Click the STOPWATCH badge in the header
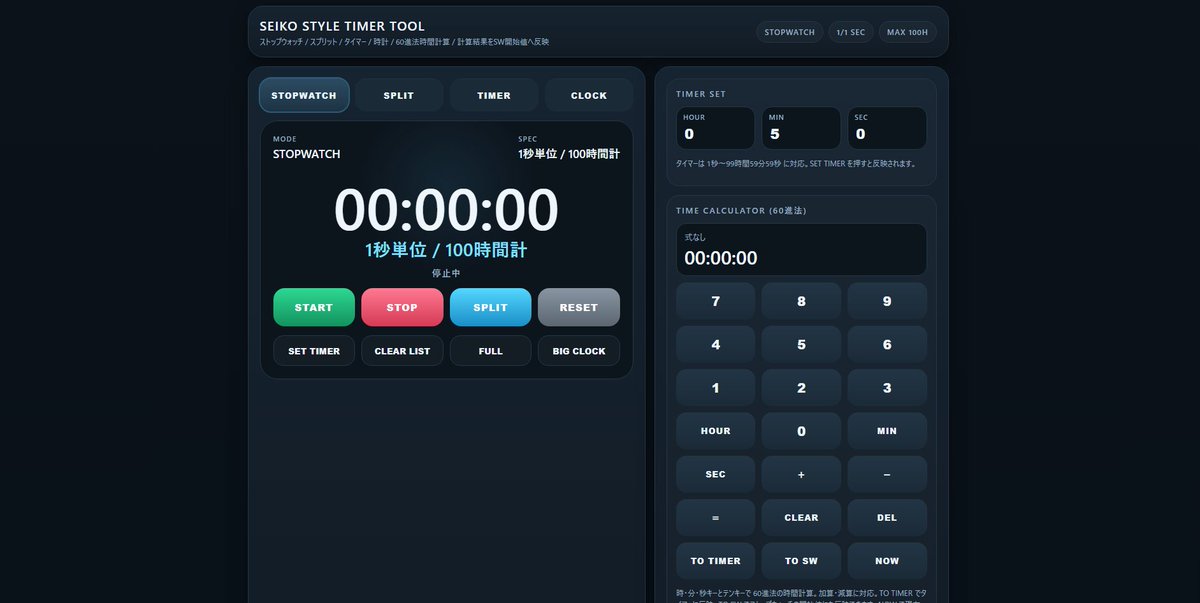This screenshot has width=1200, height=603. pos(790,32)
